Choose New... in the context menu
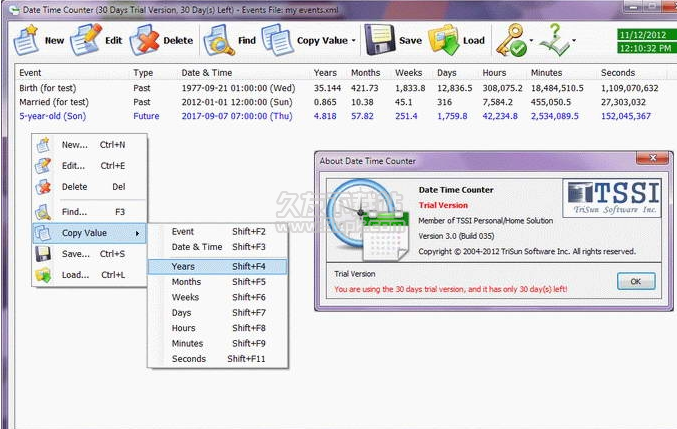Image resolution: width=677 pixels, height=429 pixels. pyautogui.click(x=90, y=145)
